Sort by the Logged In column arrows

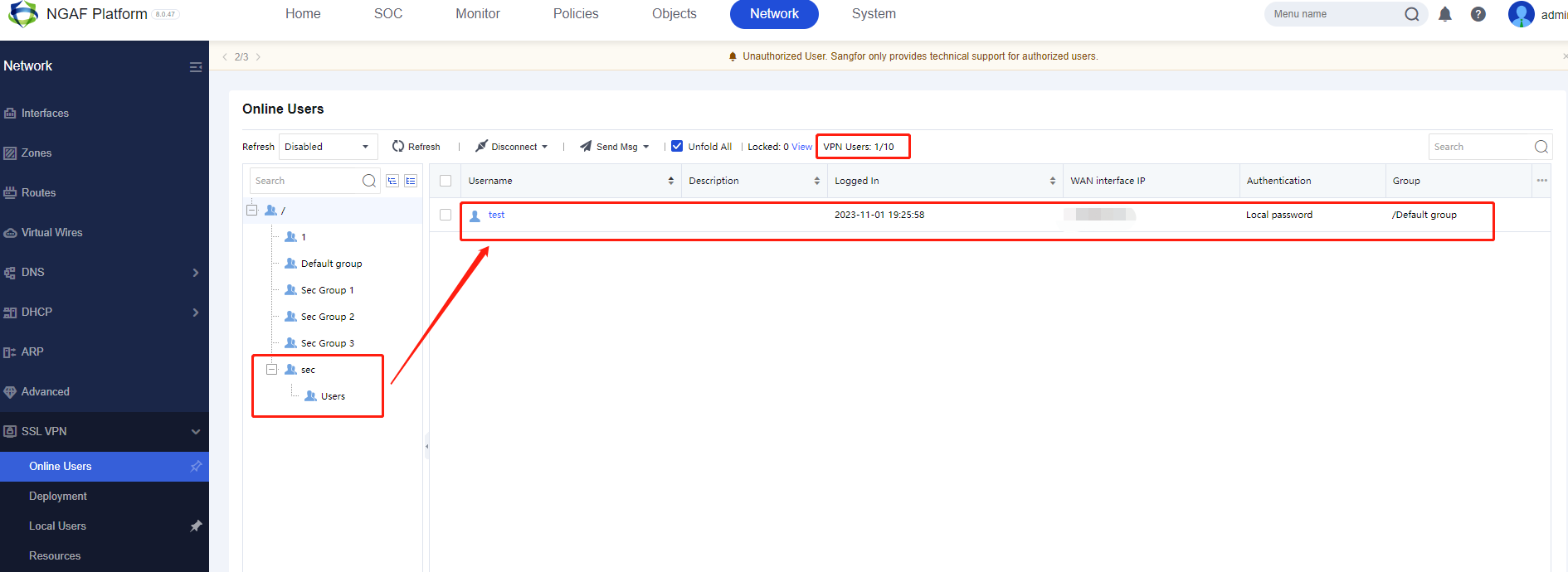(x=1052, y=181)
